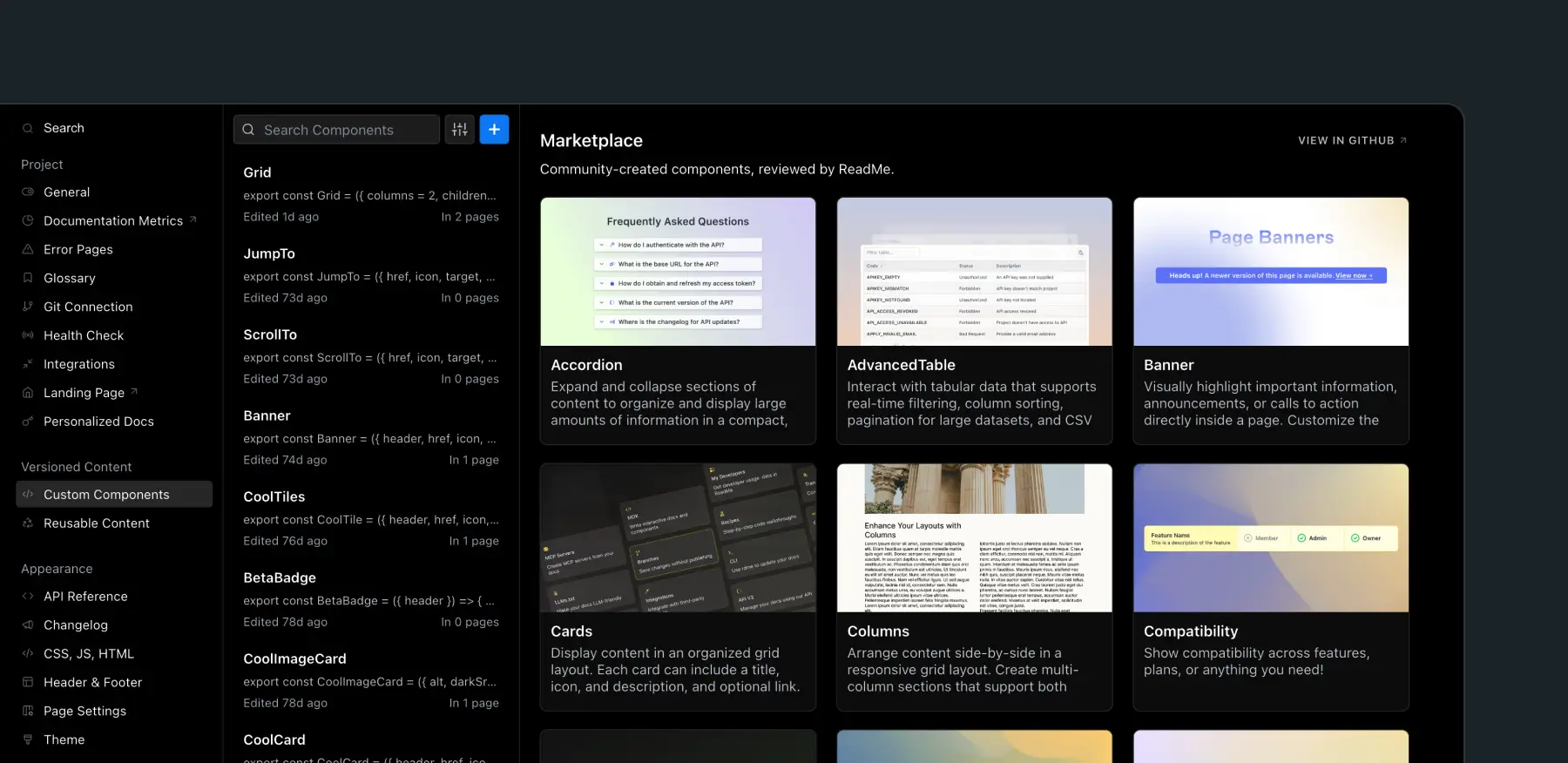Open the Accordion marketplace card thumbnail

click(678, 272)
